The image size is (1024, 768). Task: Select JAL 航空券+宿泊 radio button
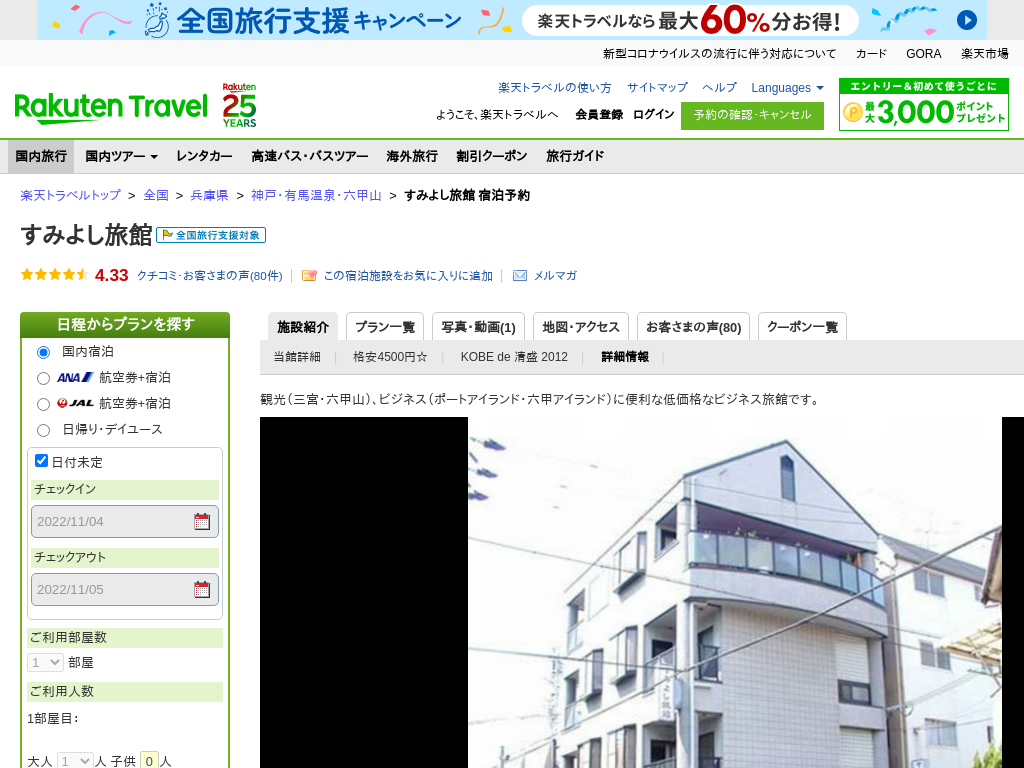click(43, 404)
